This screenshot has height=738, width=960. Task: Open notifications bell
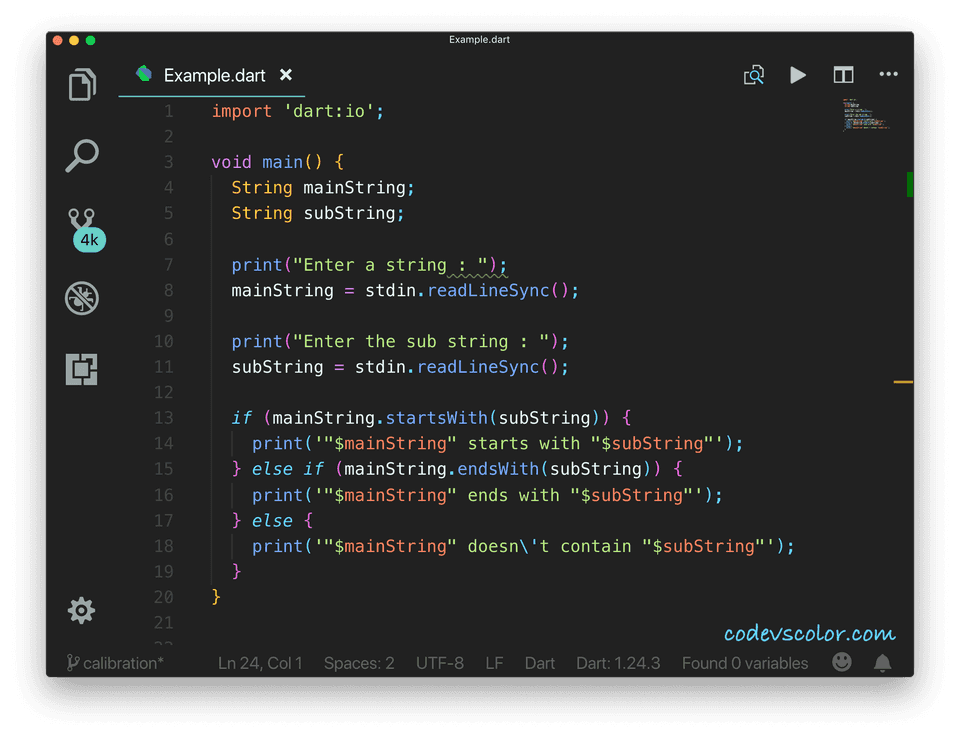[883, 662]
